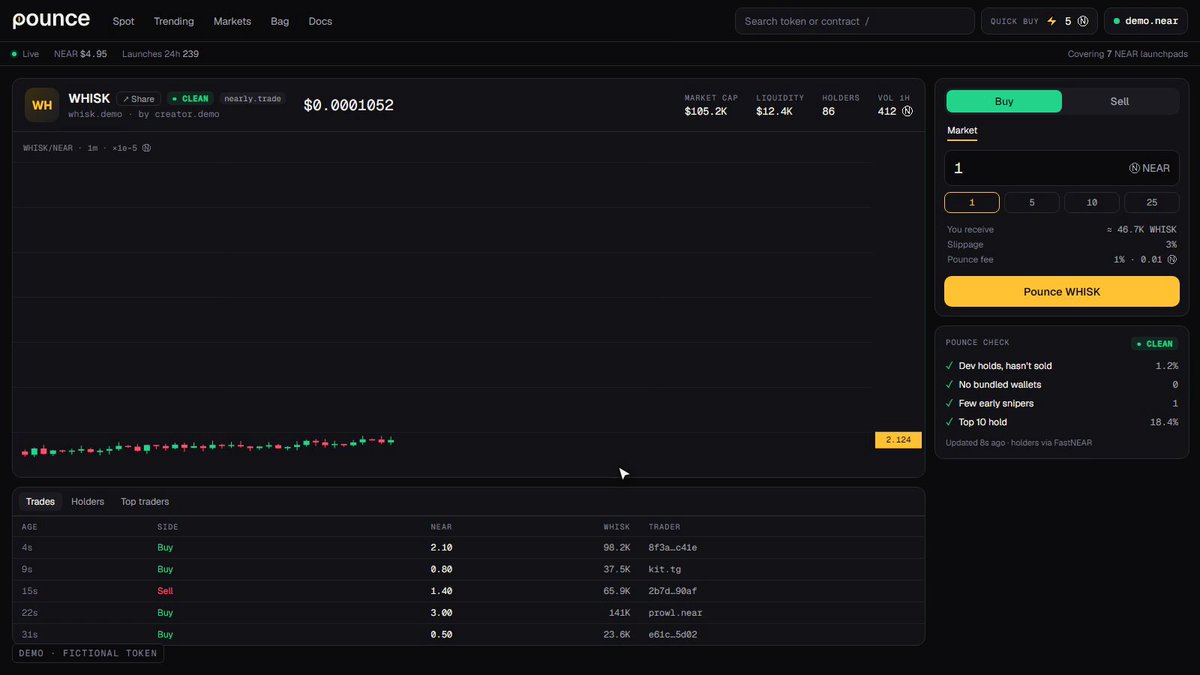1200x675 pixels.
Task: Go to Trending in the top navigation
Action: (x=174, y=21)
